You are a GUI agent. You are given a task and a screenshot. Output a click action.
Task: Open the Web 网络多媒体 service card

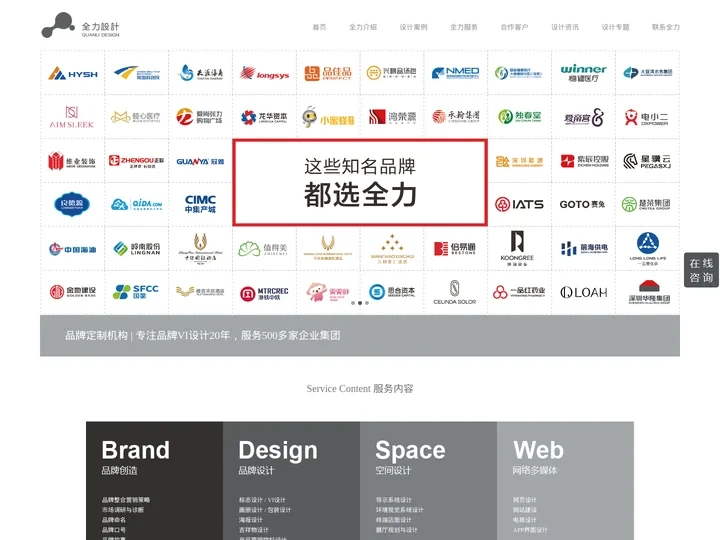tap(565, 481)
